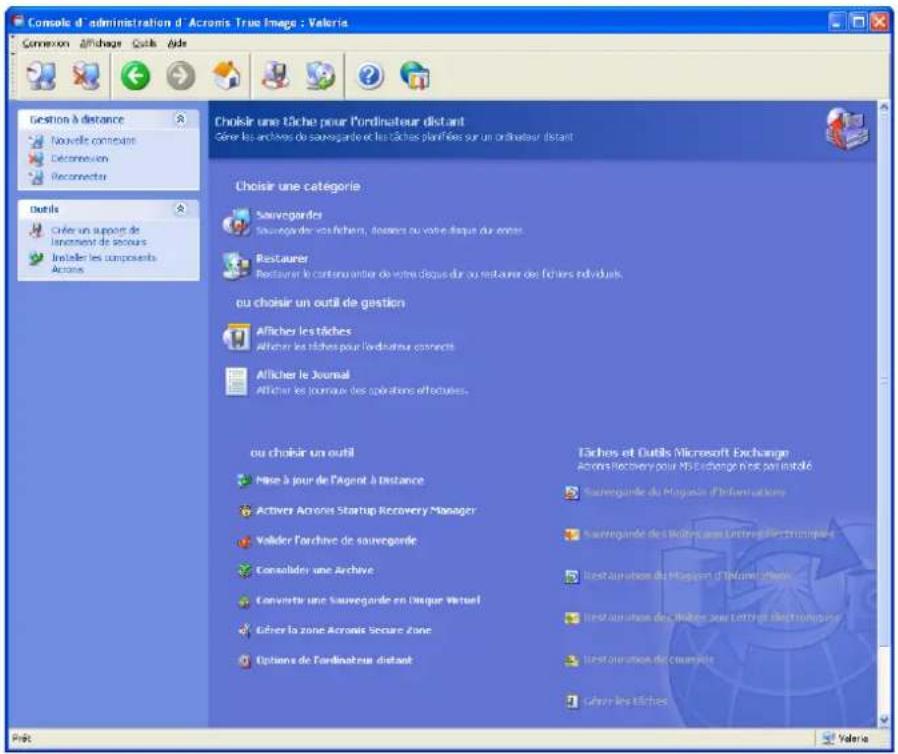Choose the Sauvegarder category link
898x754 pixels.
coord(289,215)
